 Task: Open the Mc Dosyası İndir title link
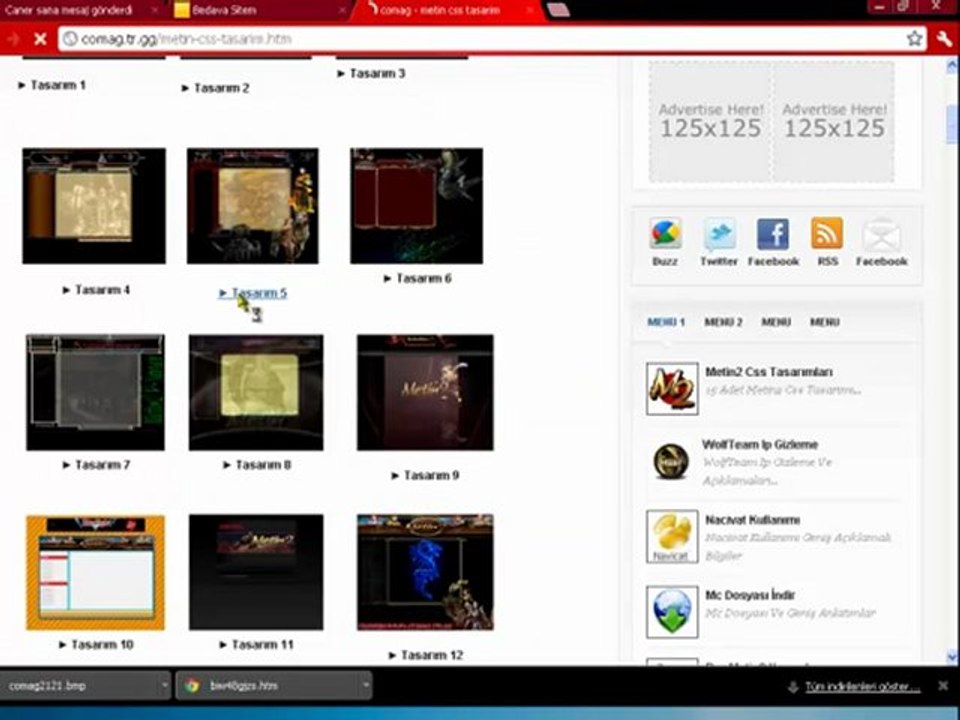(750, 595)
